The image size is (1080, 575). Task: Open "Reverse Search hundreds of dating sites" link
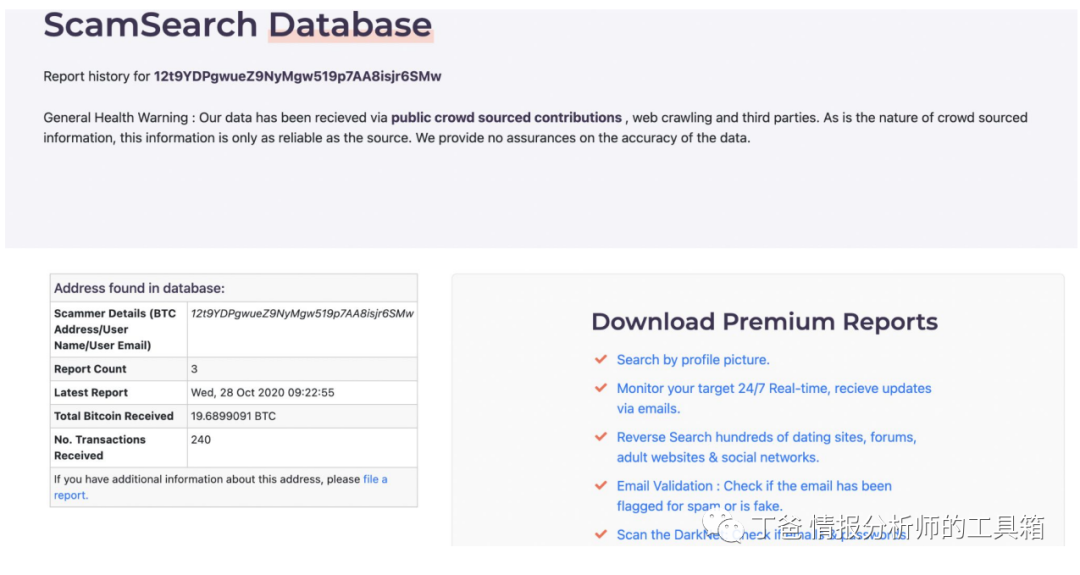coord(766,447)
